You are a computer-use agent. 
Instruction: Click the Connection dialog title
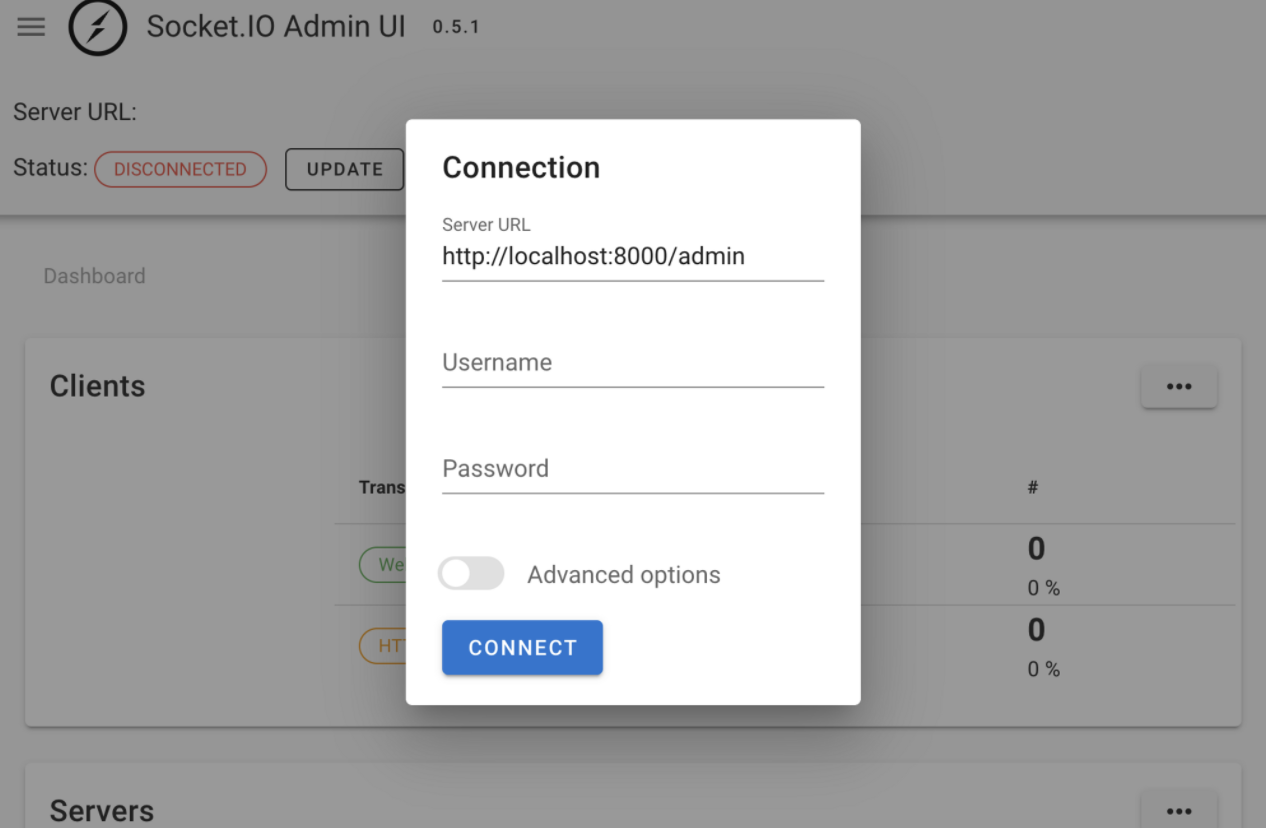[521, 167]
